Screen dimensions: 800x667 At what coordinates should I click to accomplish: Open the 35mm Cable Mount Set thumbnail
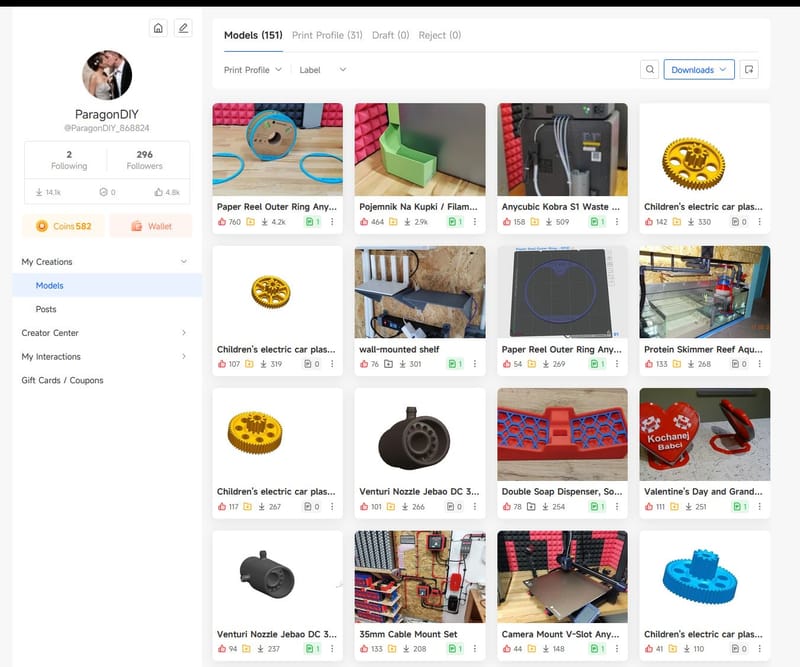point(420,577)
